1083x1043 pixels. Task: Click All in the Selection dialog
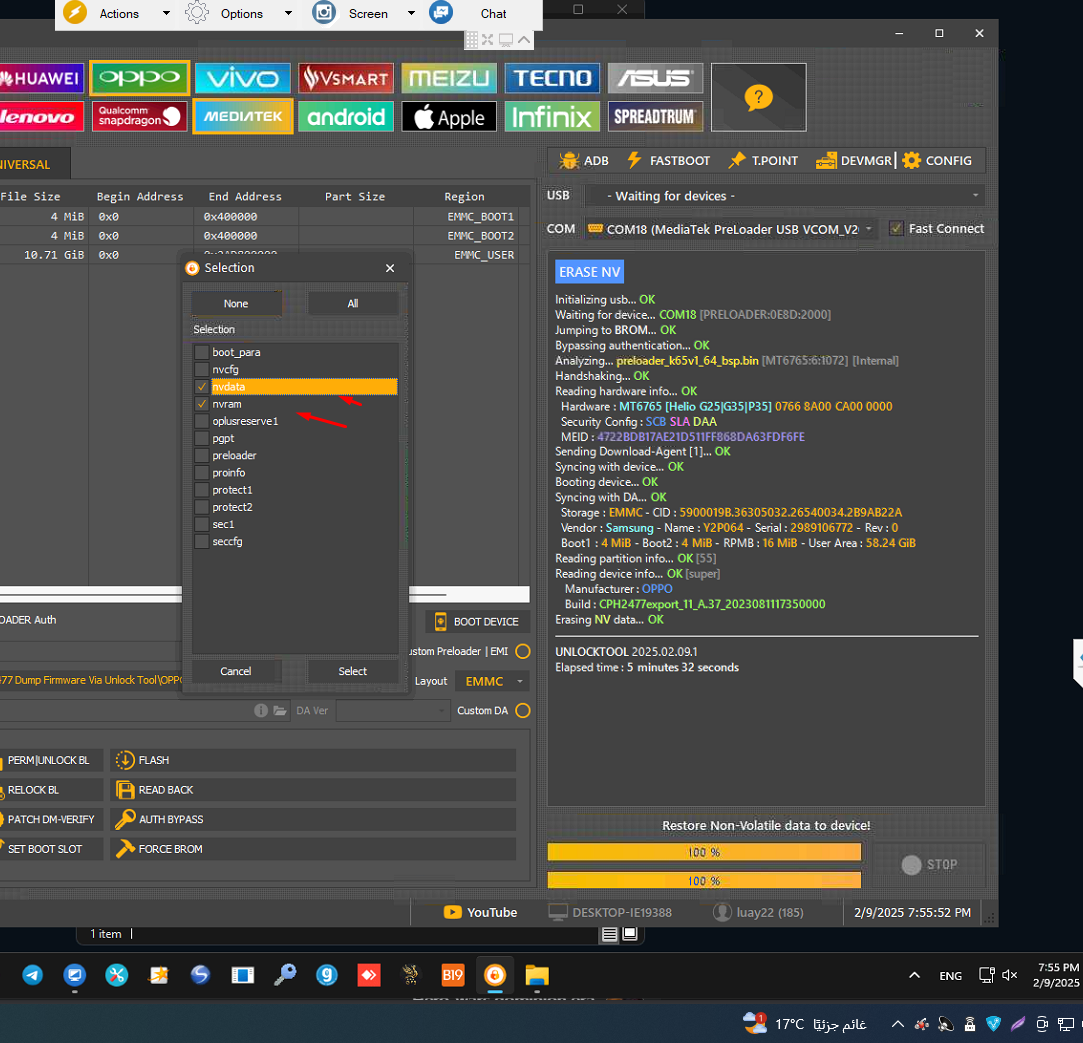pos(353,304)
